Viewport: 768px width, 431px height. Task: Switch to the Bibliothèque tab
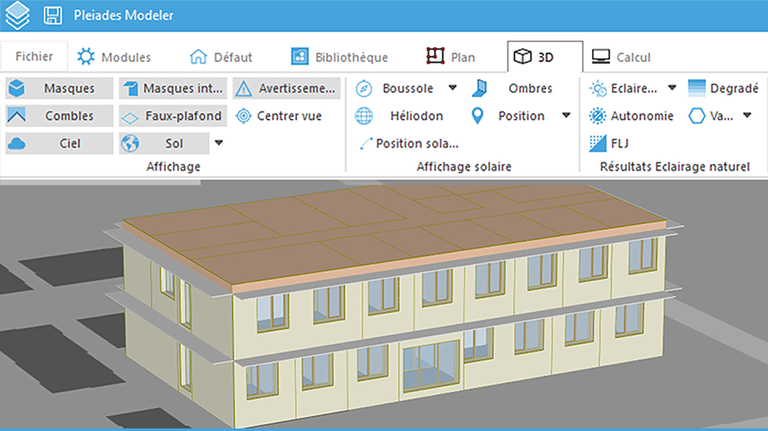click(x=338, y=56)
